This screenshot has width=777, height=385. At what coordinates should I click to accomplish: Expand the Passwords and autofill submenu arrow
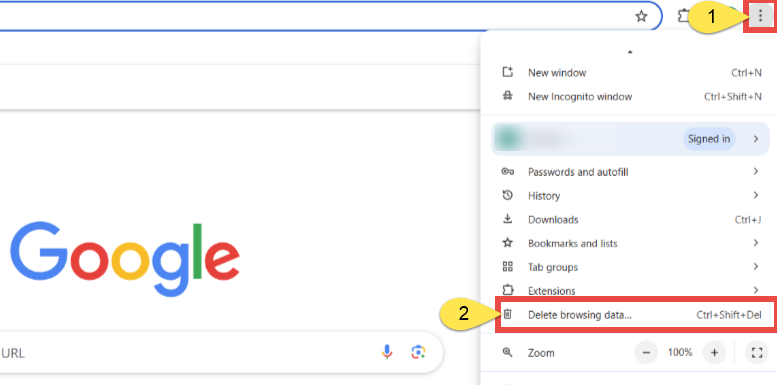tap(756, 171)
